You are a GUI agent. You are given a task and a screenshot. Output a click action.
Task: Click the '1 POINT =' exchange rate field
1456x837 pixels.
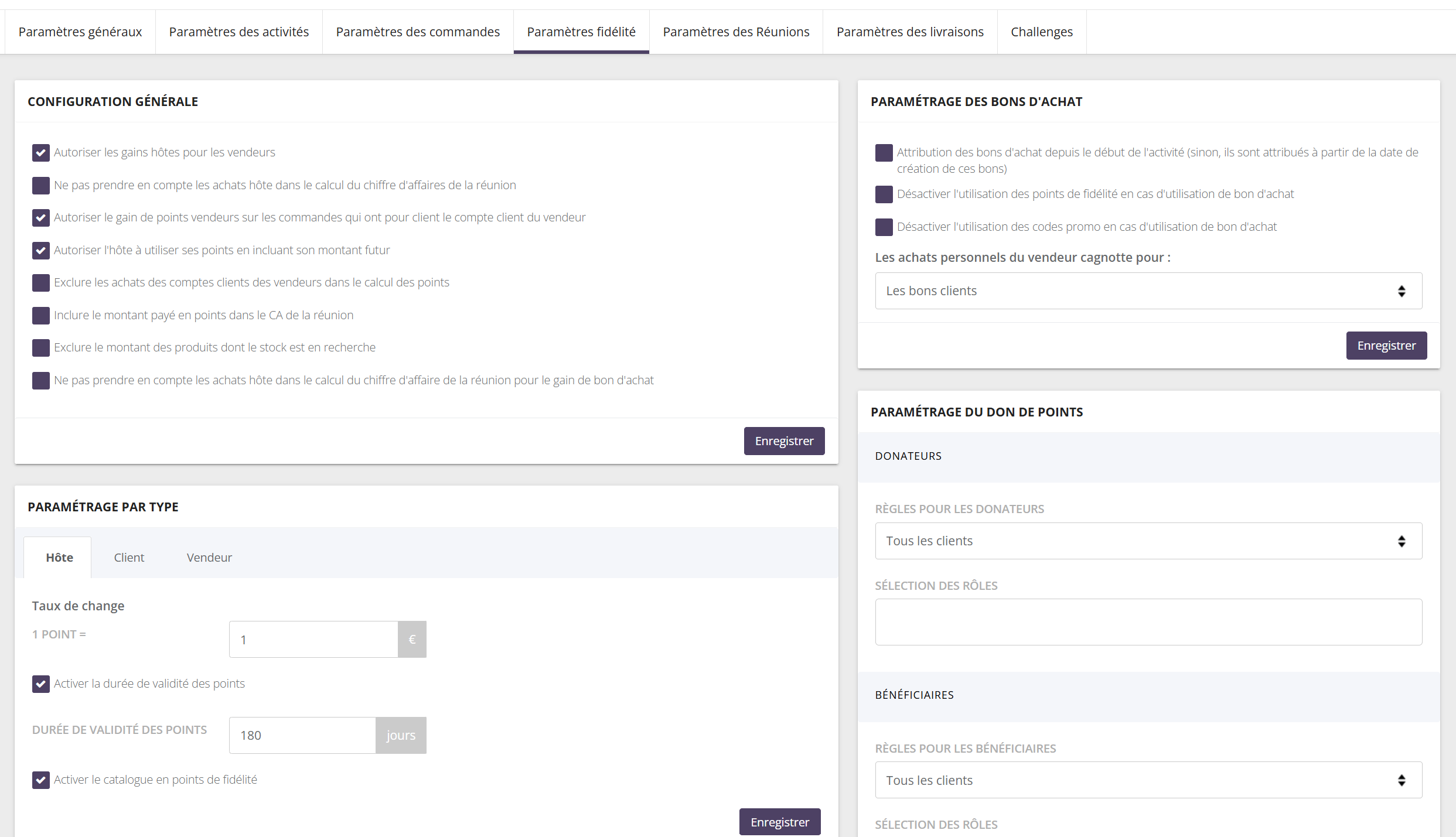click(313, 640)
